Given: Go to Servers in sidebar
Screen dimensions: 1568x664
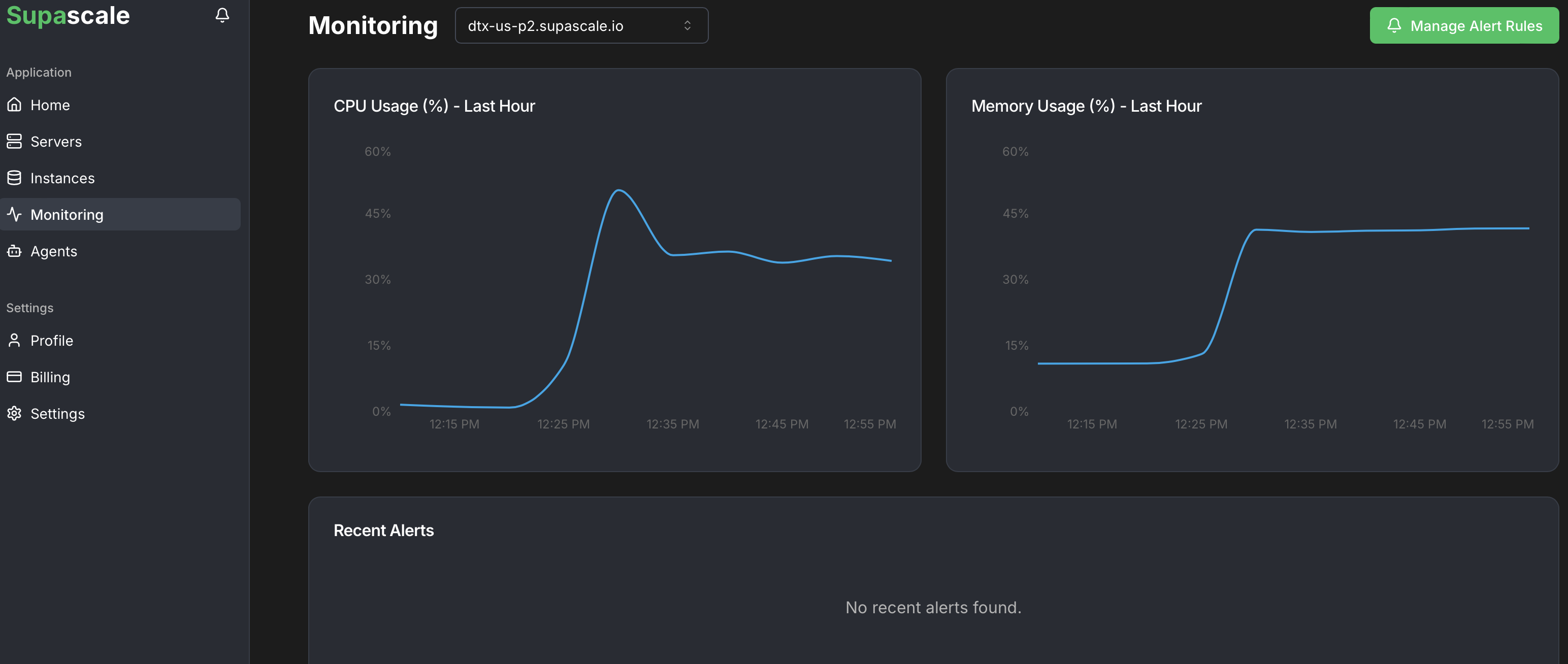Looking at the screenshot, I should pos(56,141).
